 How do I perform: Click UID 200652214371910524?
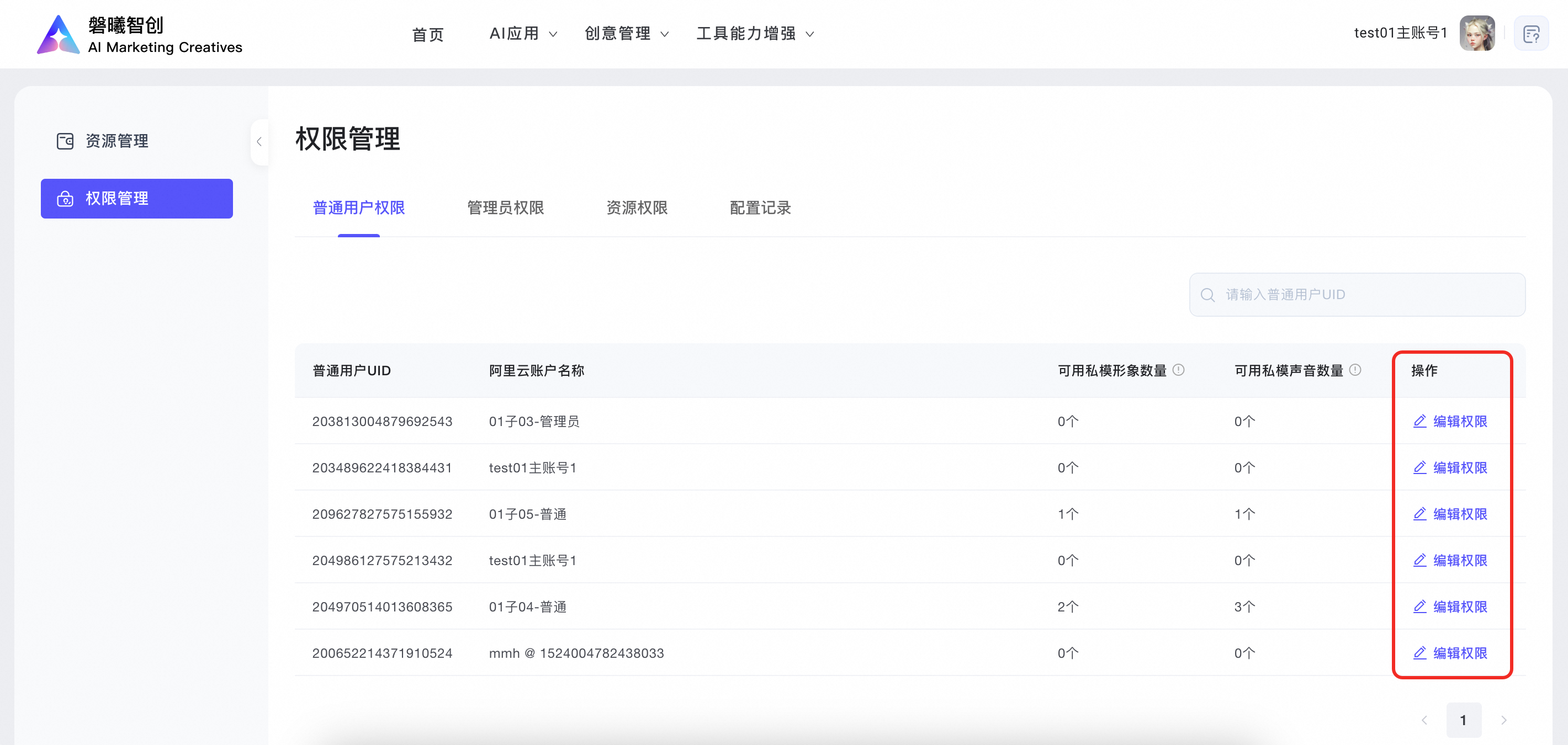(x=382, y=653)
